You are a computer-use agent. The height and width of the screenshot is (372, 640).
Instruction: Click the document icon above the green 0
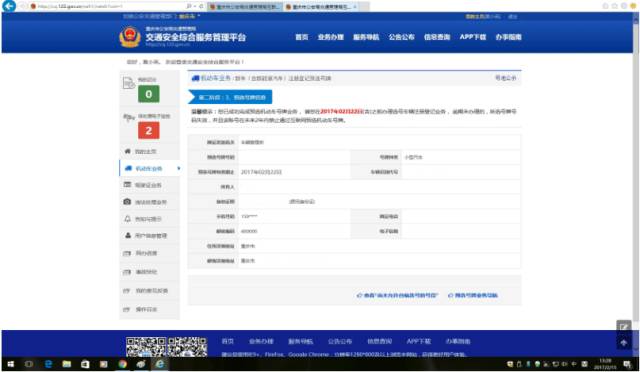129,83
